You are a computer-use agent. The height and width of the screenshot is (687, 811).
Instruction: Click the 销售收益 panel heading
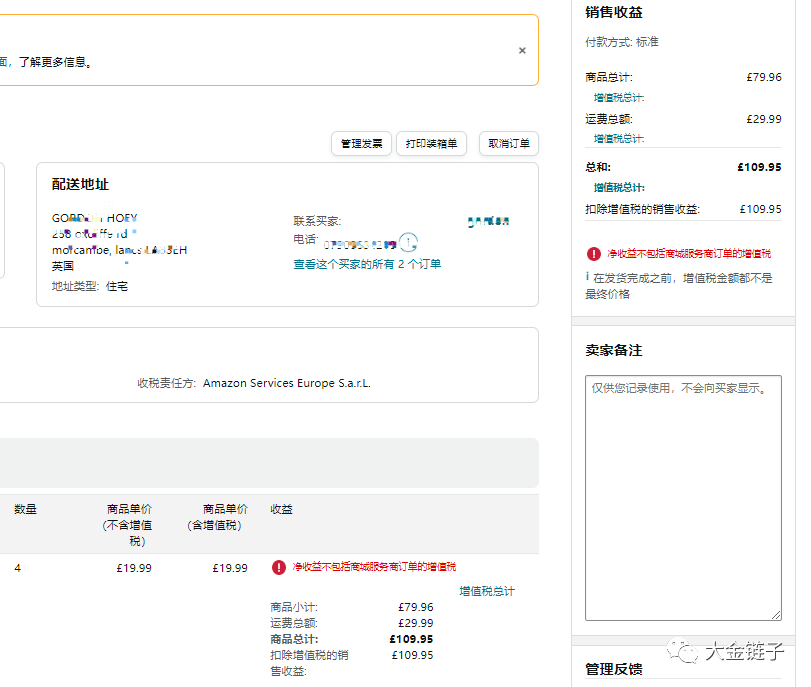pyautogui.click(x=614, y=13)
